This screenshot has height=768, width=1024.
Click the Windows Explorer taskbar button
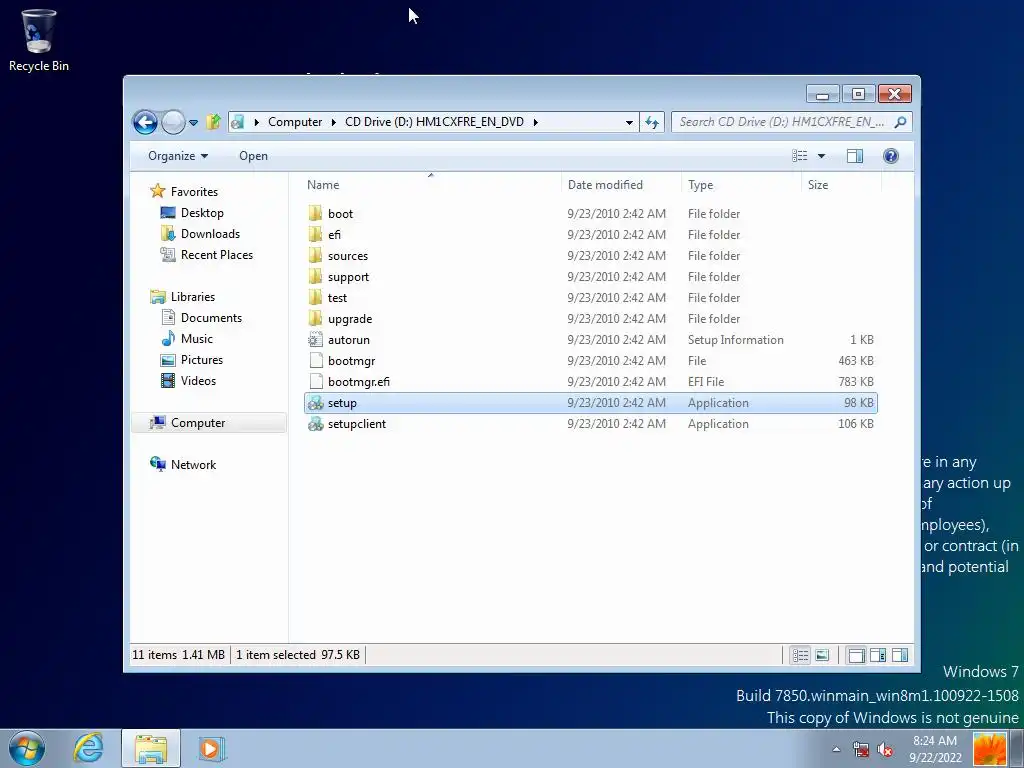[x=151, y=749]
